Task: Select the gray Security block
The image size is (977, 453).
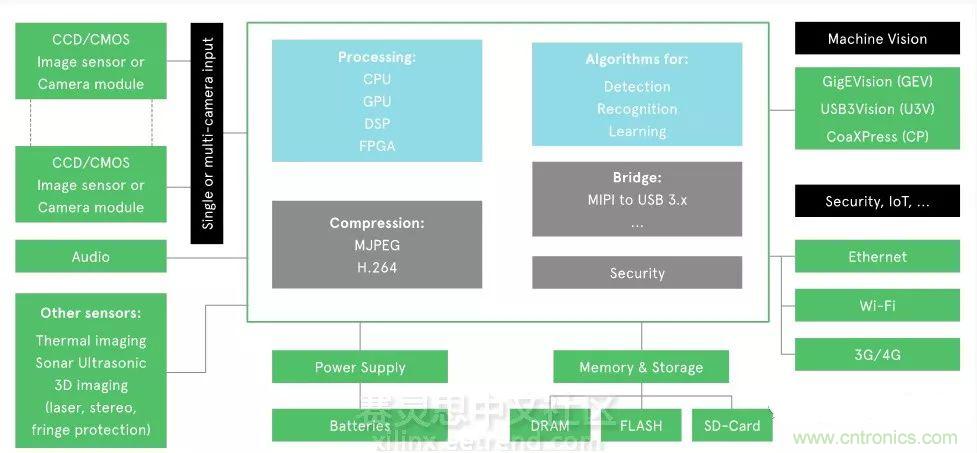Action: (x=637, y=273)
